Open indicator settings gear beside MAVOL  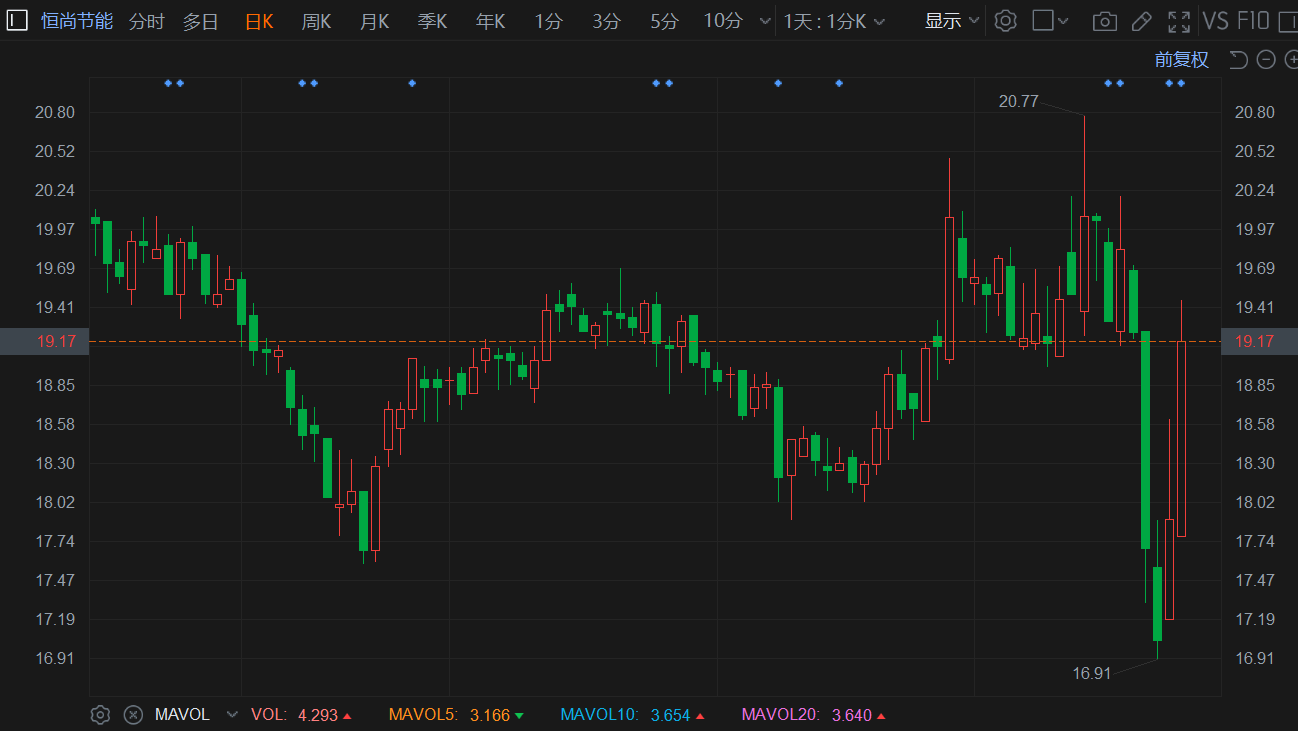point(100,715)
